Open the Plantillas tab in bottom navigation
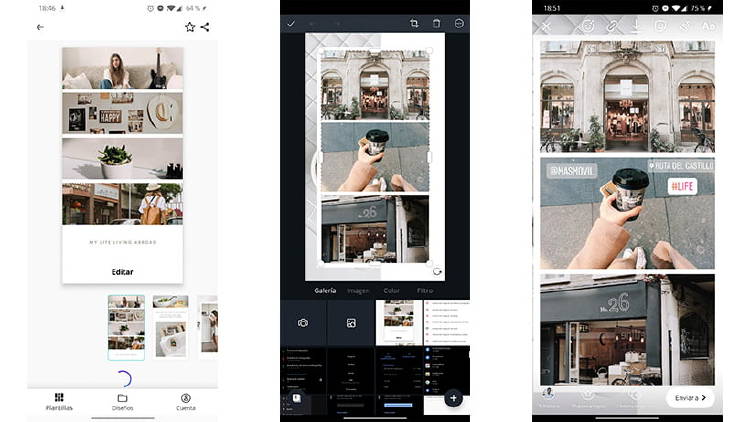The image size is (750, 422). (x=59, y=401)
